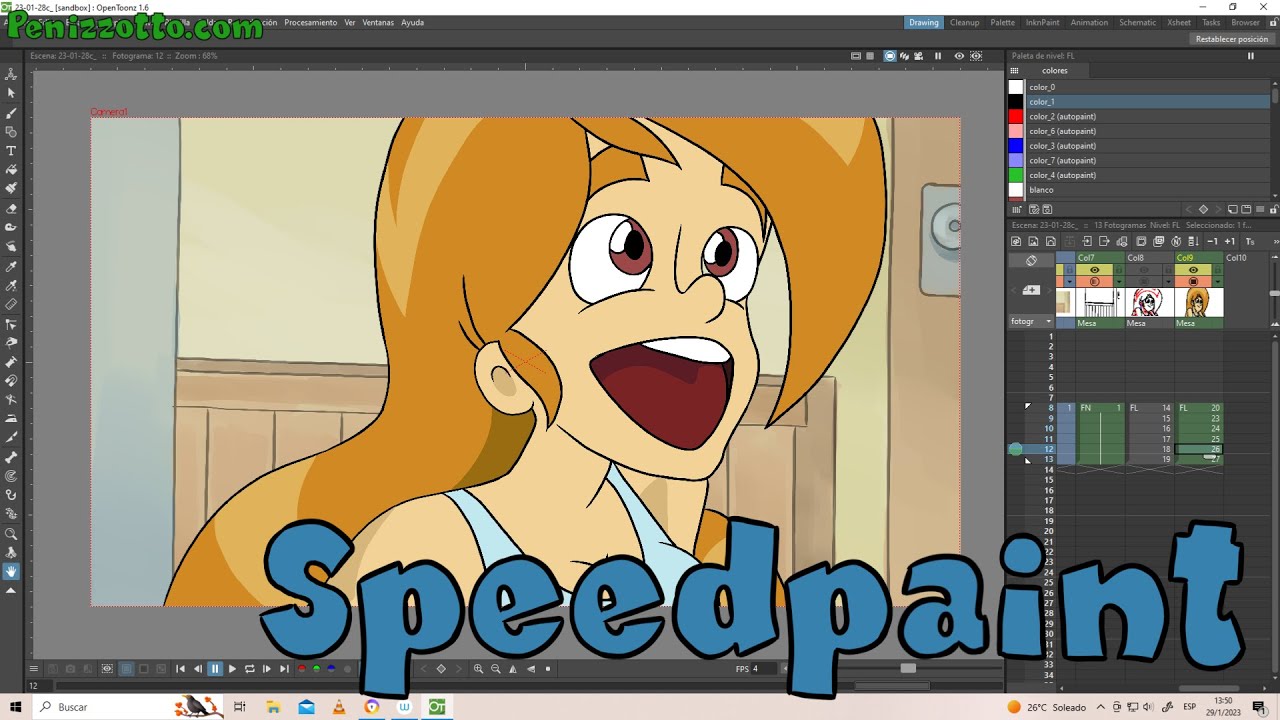This screenshot has width=1280, height=720.
Task: Open Col8 column options dropdown arrow
Action: click(x=1168, y=282)
